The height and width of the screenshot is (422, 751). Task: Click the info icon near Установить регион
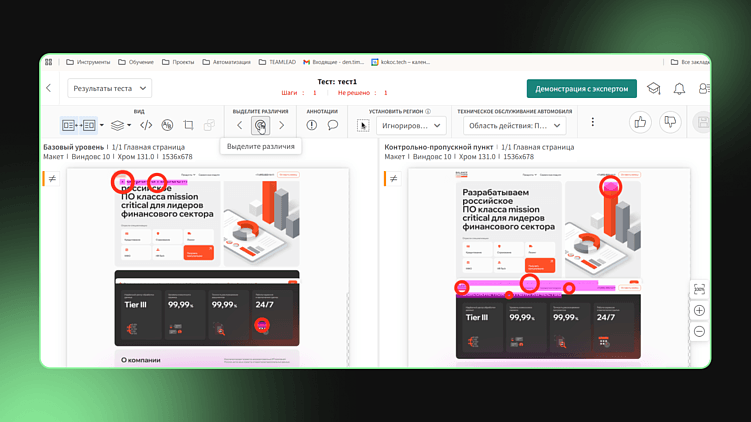click(x=428, y=112)
